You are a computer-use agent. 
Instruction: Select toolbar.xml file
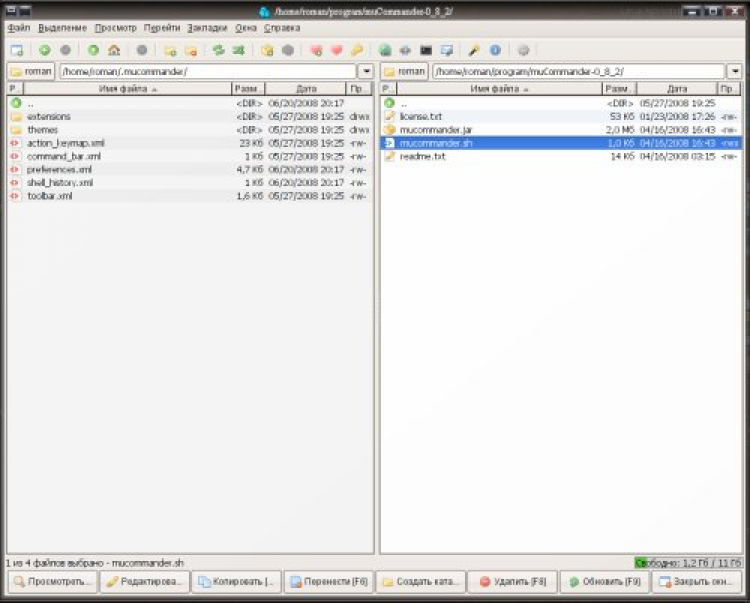click(x=190, y=196)
